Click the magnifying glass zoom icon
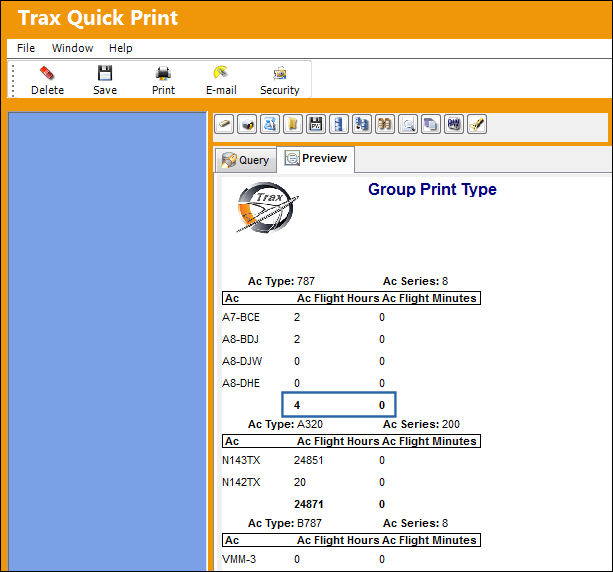The image size is (613, 572). [x=408, y=124]
